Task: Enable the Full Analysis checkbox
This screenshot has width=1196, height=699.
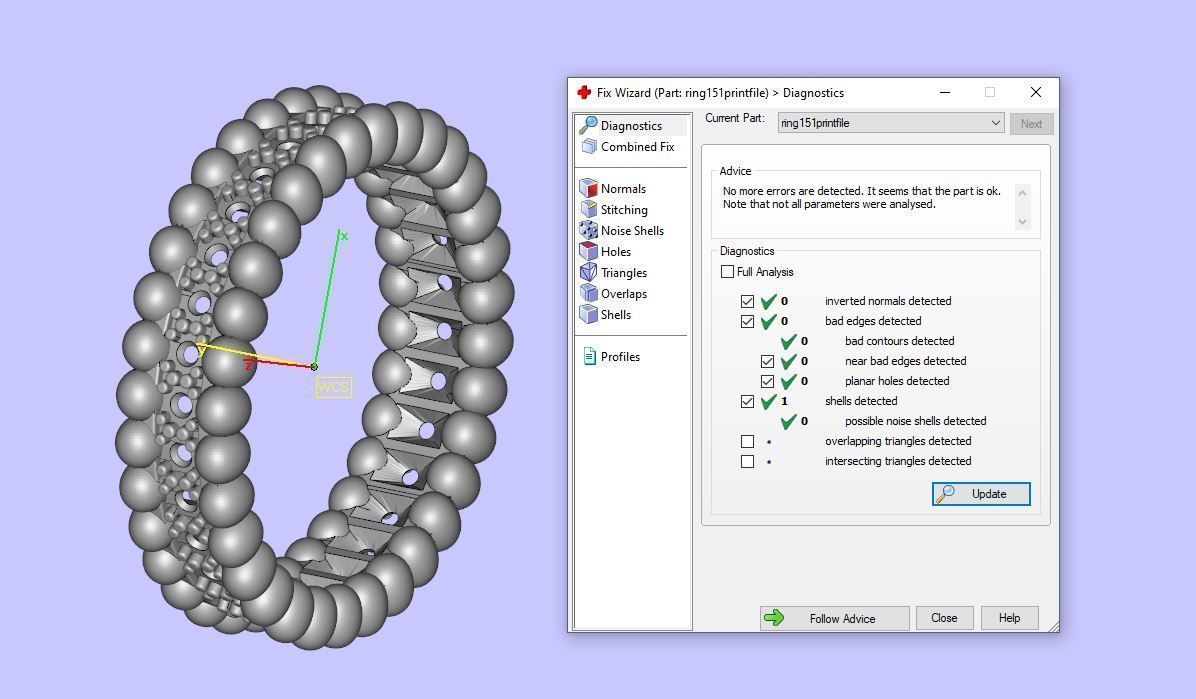Action: click(x=727, y=272)
